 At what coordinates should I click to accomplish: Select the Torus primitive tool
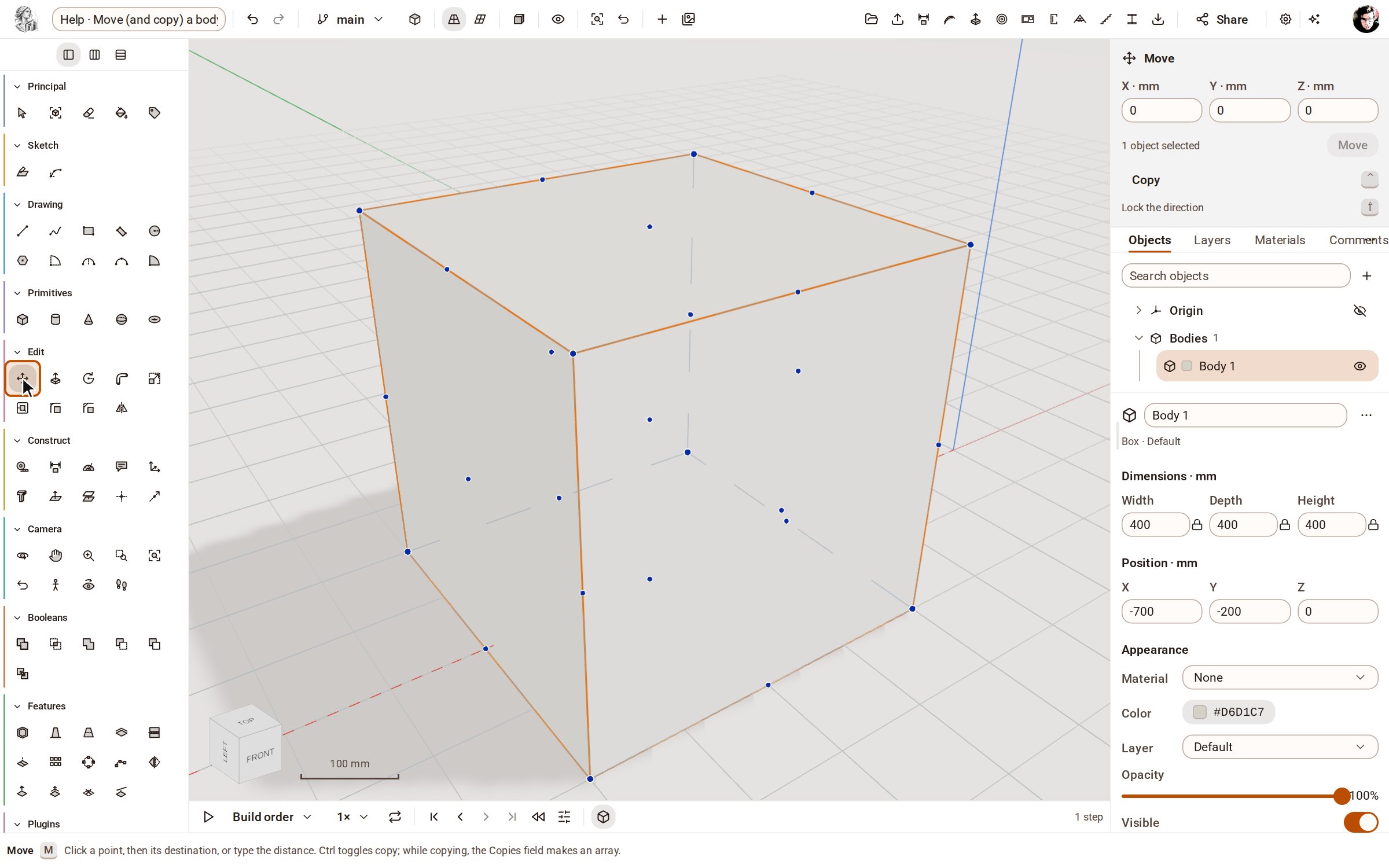[x=155, y=319]
